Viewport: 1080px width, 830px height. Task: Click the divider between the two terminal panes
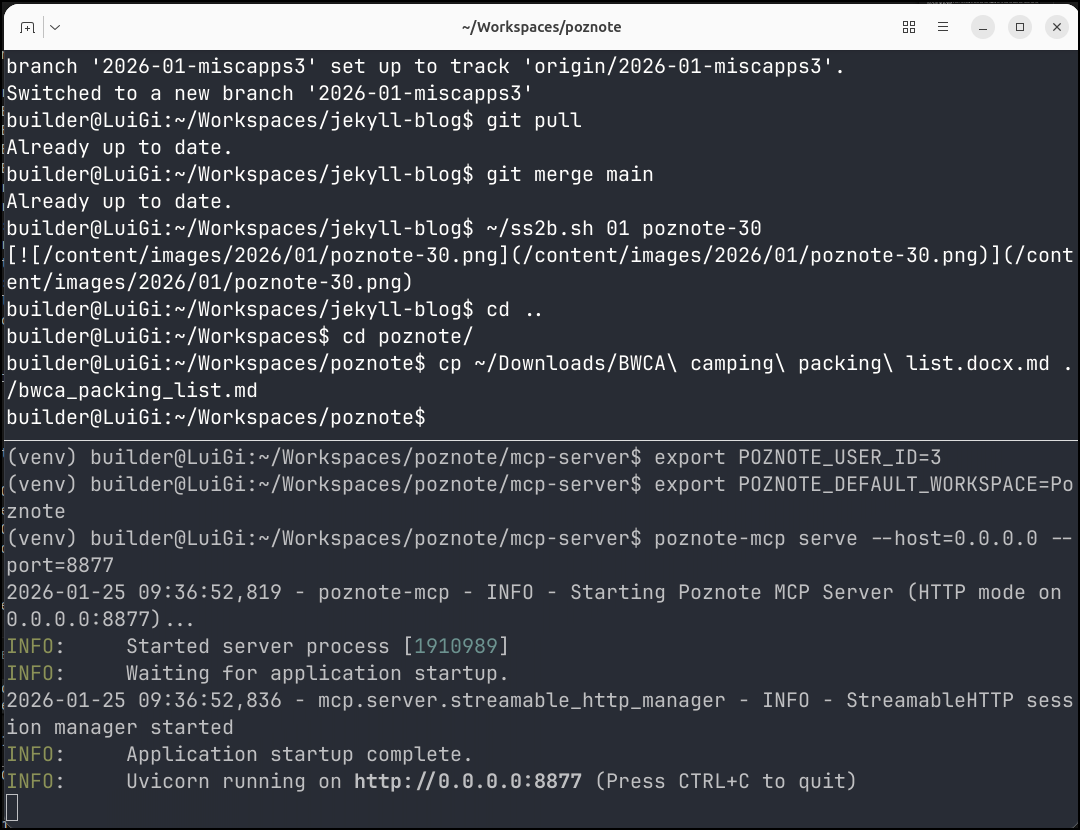pos(540,440)
